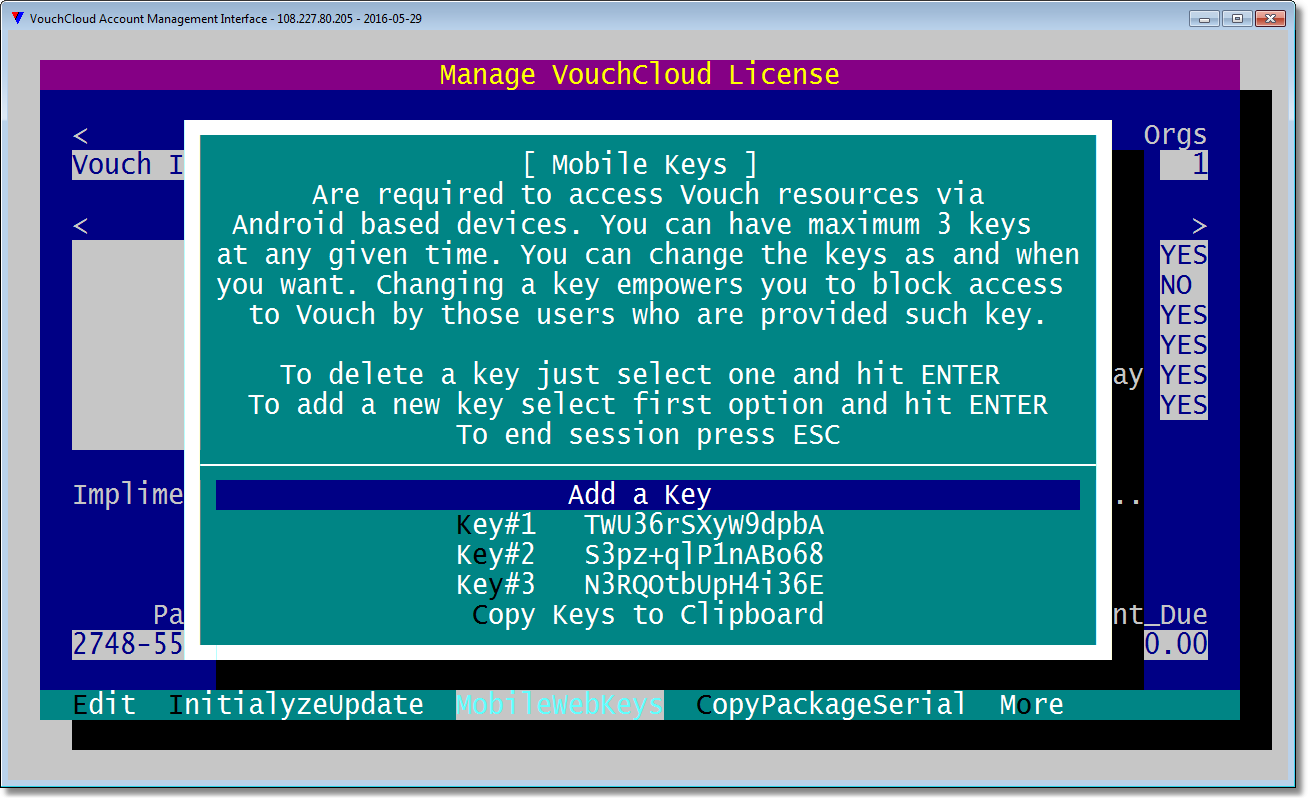This screenshot has height=800, width=1308.
Task: Click the Implime label behind the dialog
Action: point(128,495)
